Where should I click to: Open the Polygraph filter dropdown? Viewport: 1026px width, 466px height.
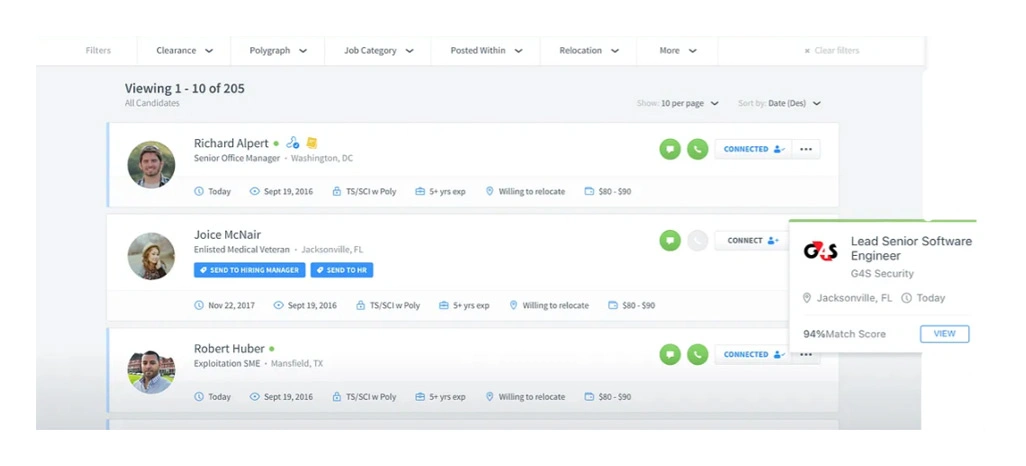[x=278, y=50]
